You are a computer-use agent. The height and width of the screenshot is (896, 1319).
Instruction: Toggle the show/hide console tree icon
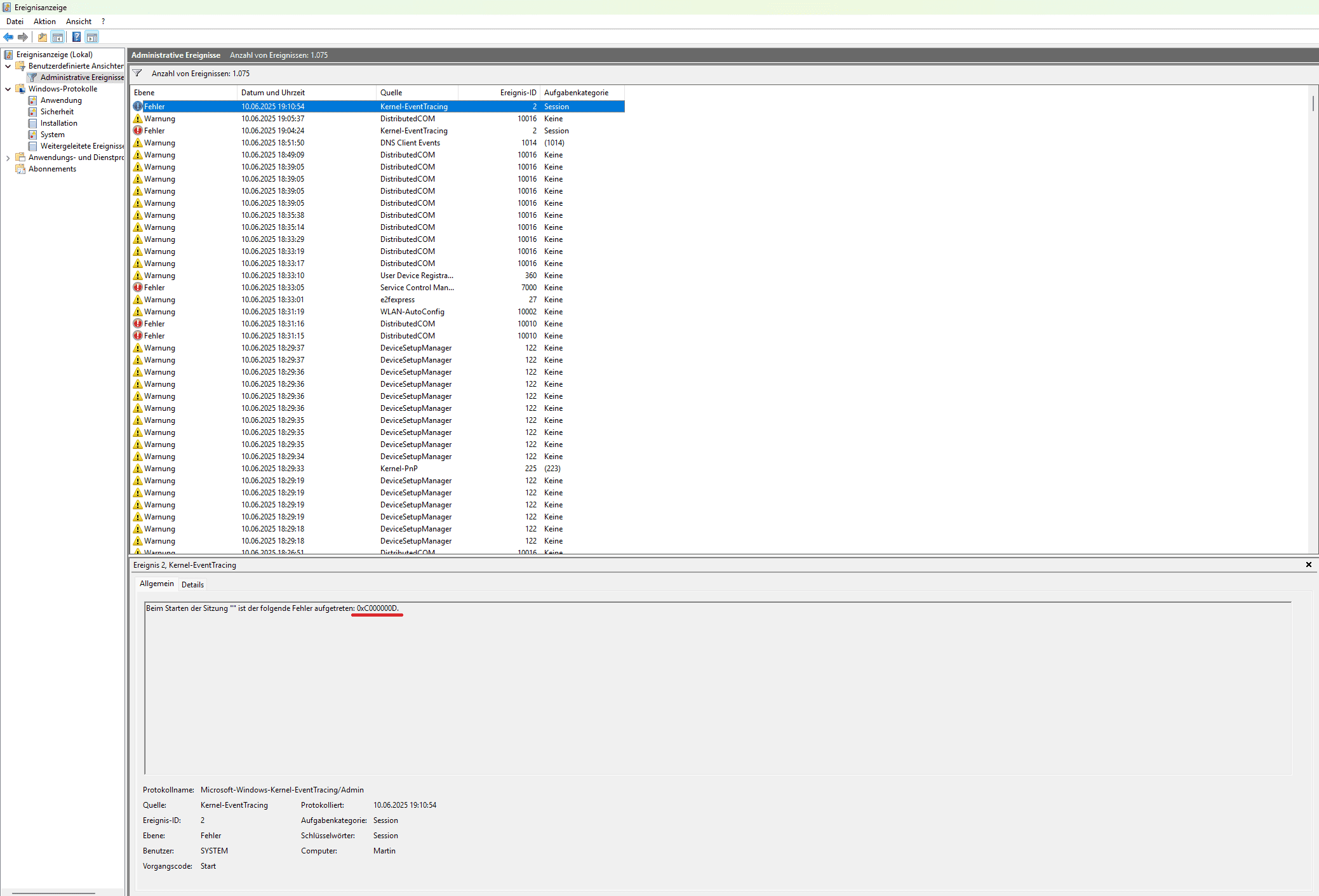click(x=58, y=37)
